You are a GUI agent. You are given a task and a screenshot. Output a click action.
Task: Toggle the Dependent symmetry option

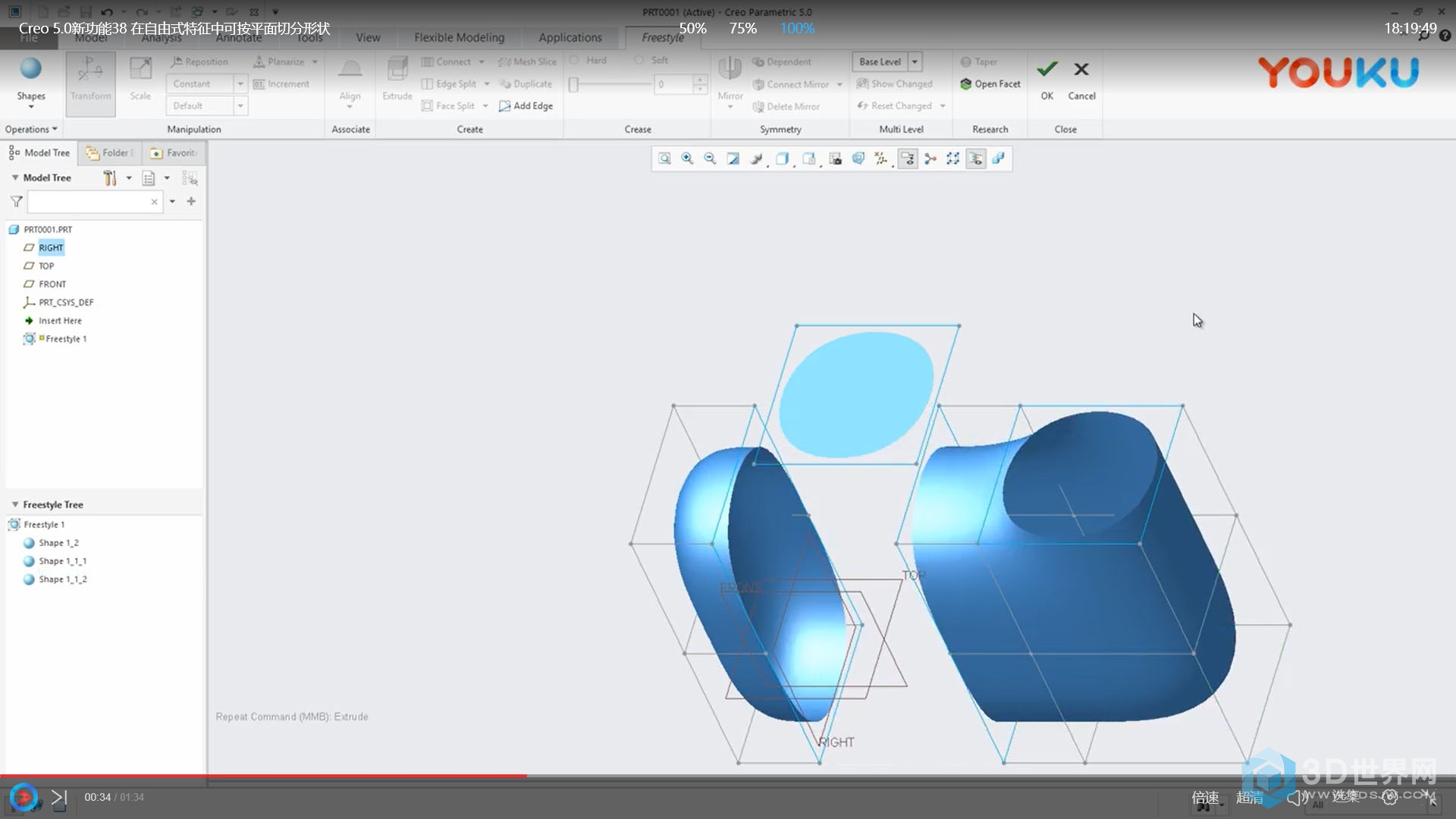(782, 62)
